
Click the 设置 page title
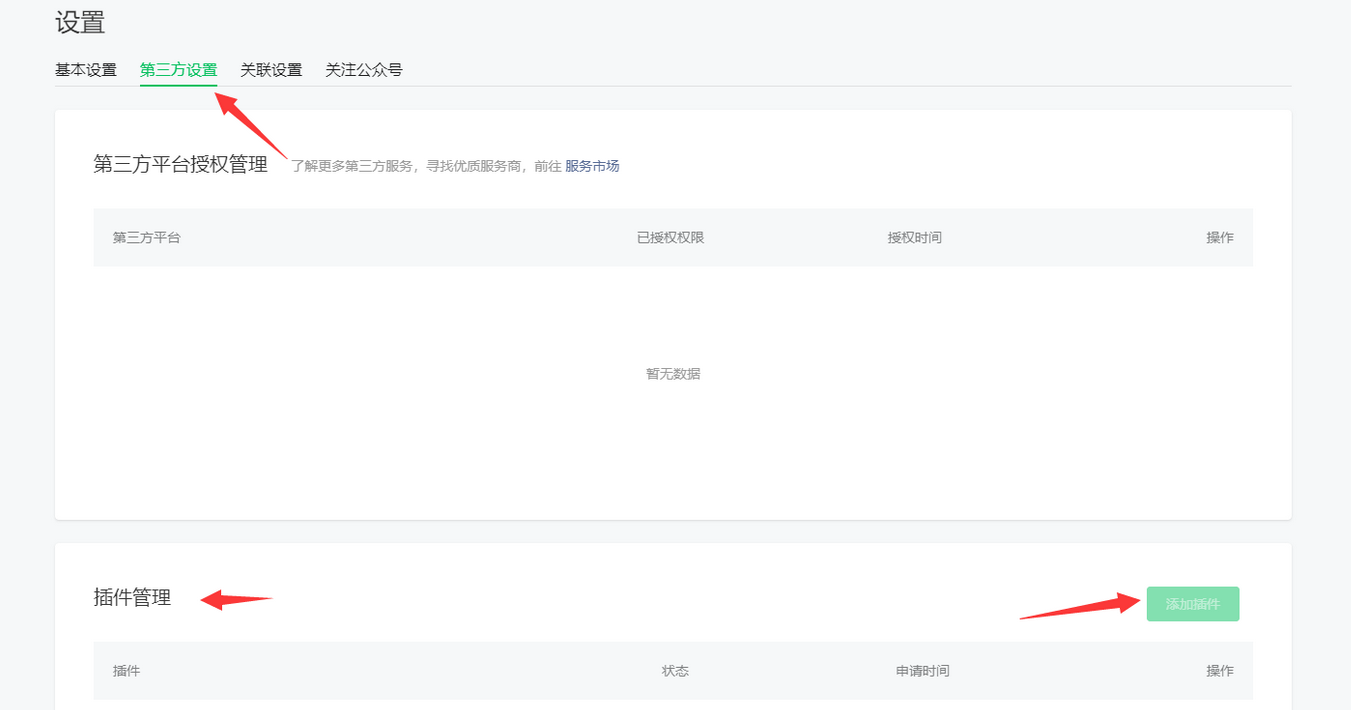pos(80,23)
